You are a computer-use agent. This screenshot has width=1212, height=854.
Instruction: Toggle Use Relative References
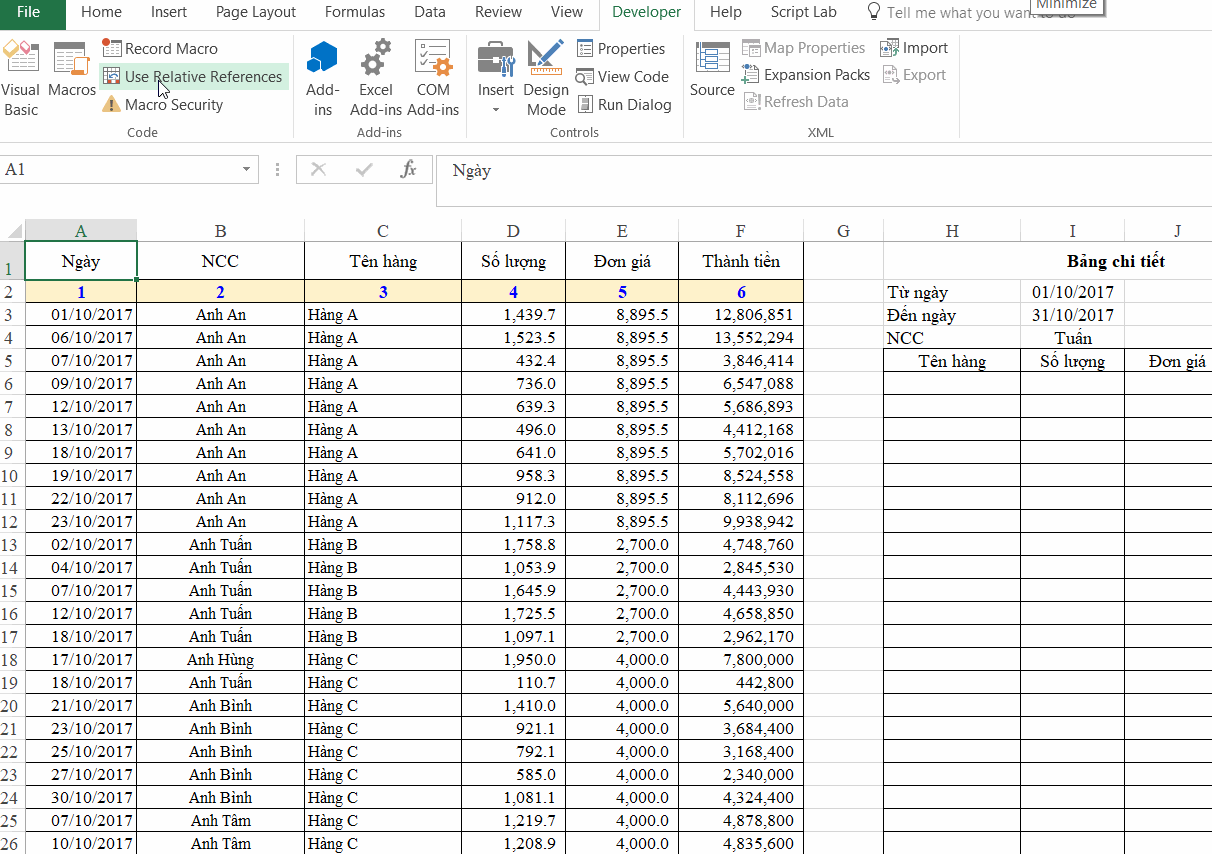pyautogui.click(x=193, y=77)
